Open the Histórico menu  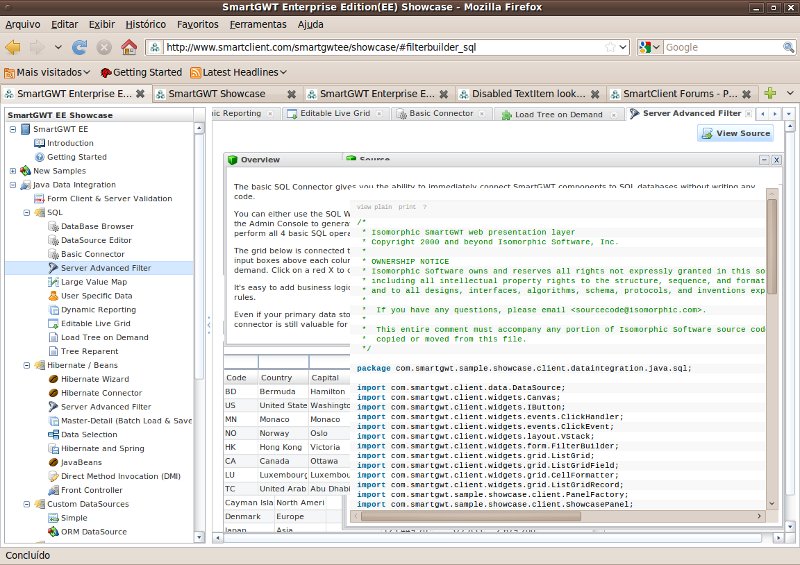pyautogui.click(x=146, y=23)
